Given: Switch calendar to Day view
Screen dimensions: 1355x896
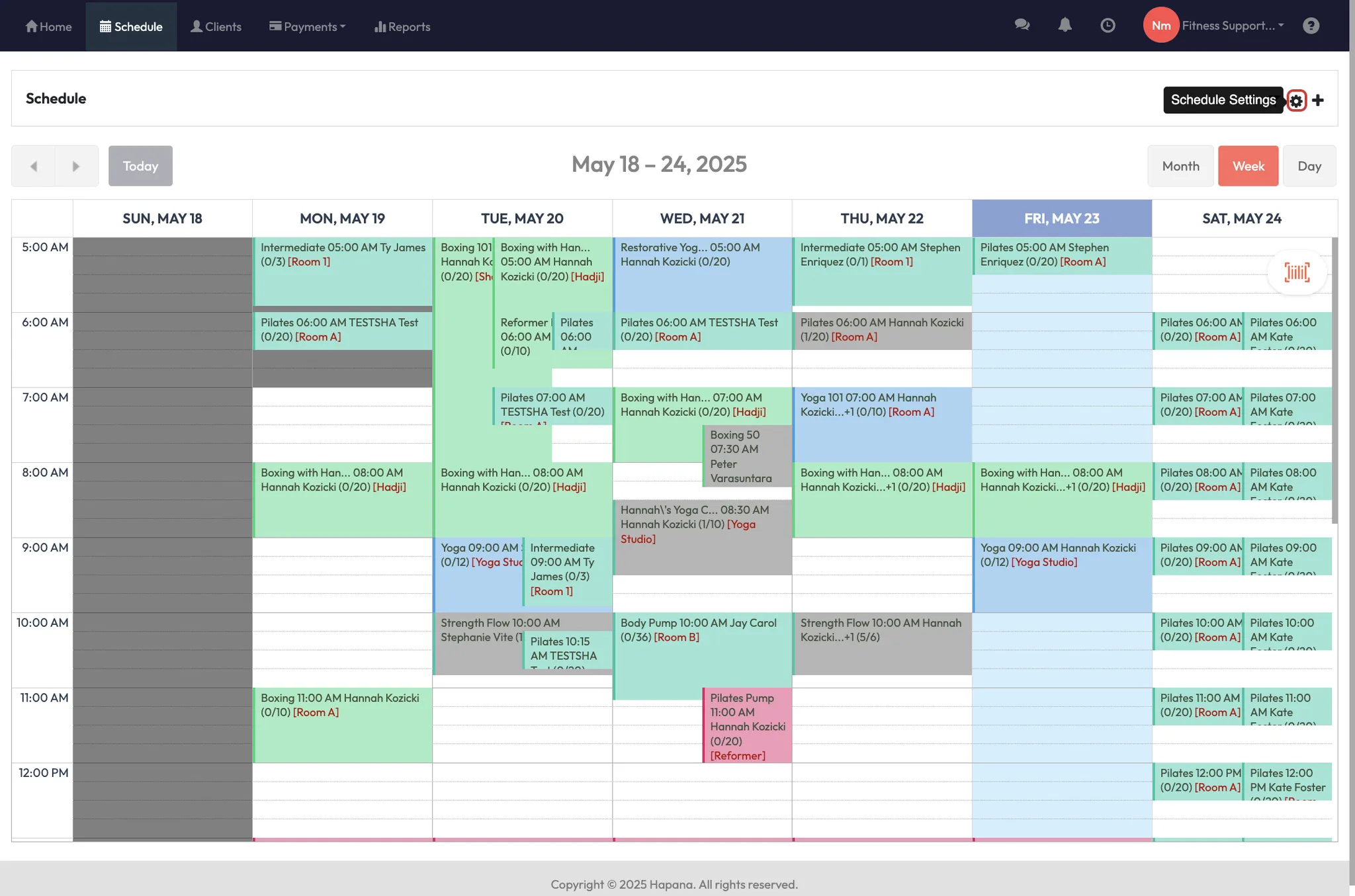Looking at the screenshot, I should coord(1309,166).
